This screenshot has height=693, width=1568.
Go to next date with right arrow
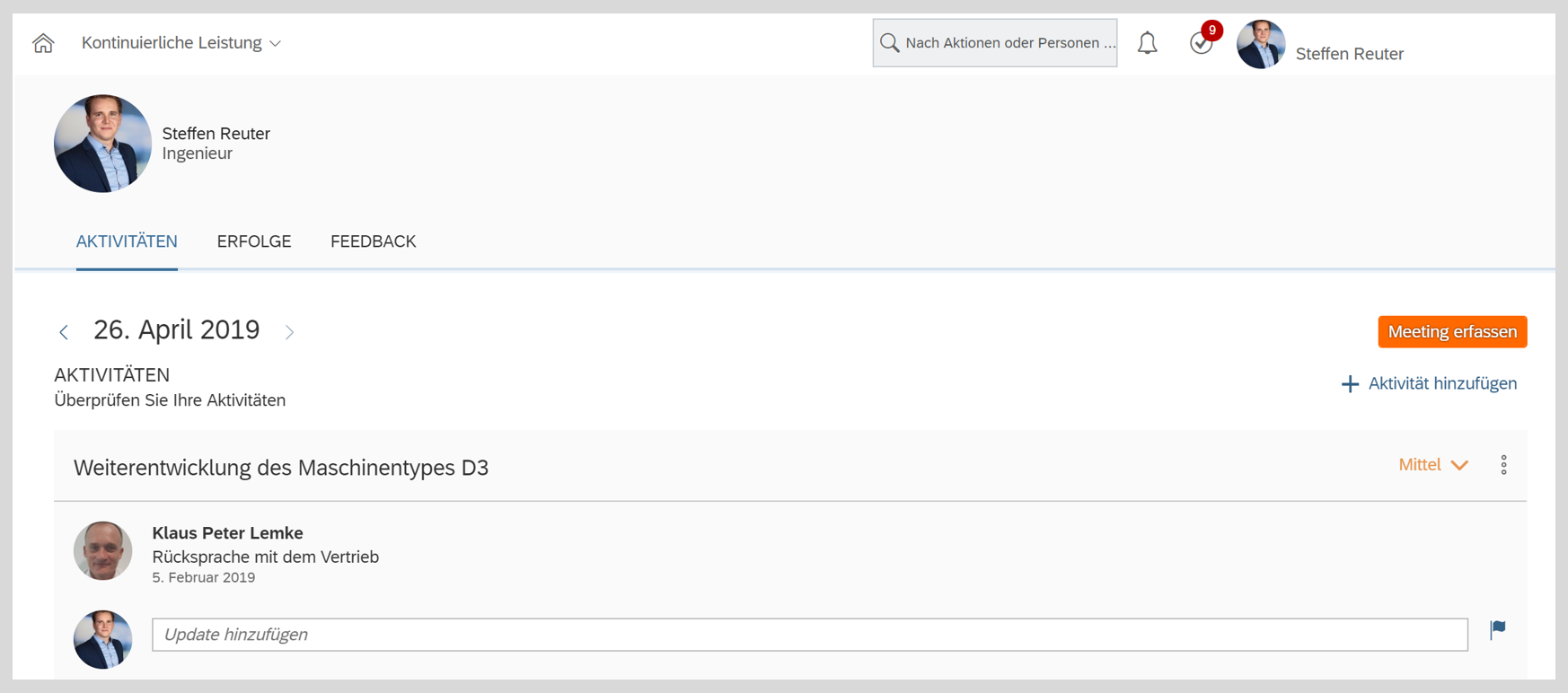click(x=289, y=332)
